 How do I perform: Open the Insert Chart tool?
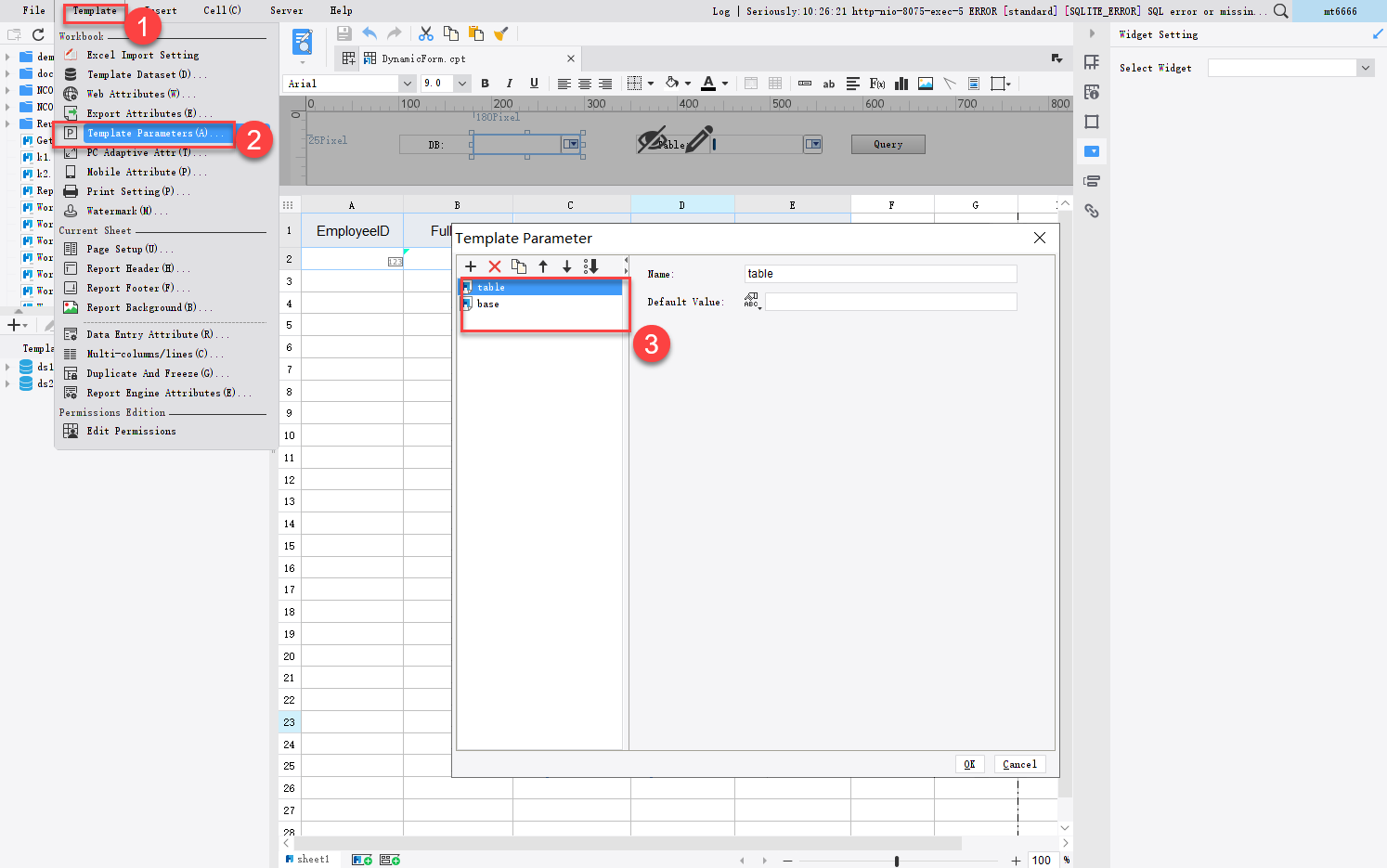pyautogui.click(x=901, y=83)
